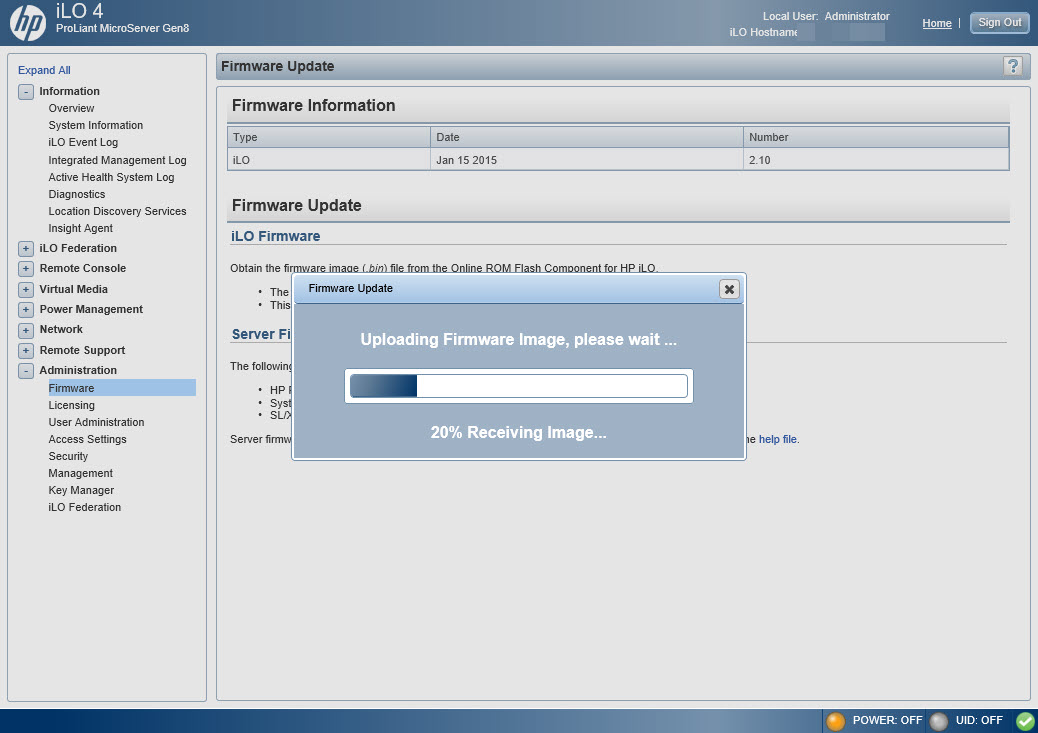Collapse the Administration tree section
1038x733 pixels.
[x=26, y=371]
